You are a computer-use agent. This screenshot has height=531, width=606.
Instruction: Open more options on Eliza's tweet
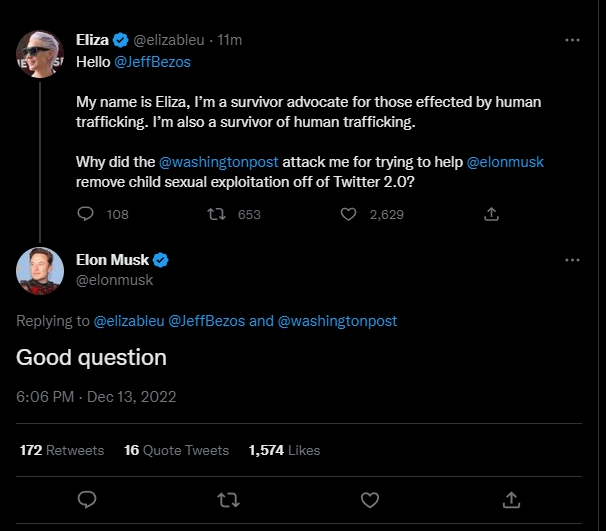click(x=573, y=40)
